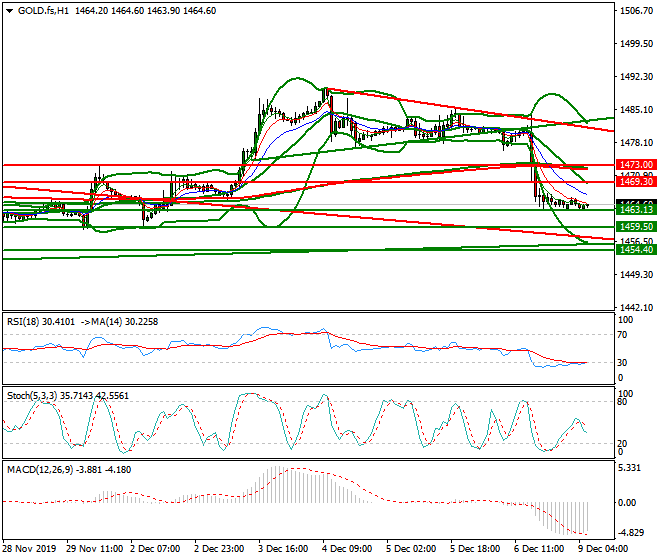
Task: Select the green 1454.40 price label
Action: [636, 250]
